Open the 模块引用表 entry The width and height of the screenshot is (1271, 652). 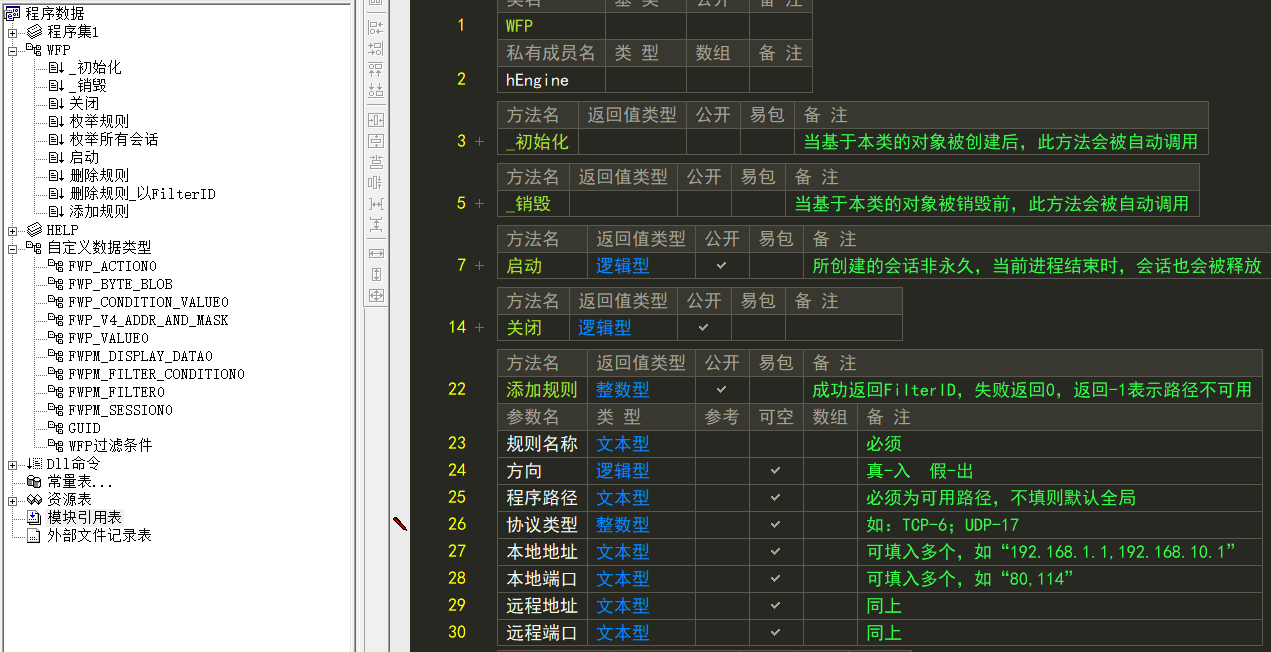click(84, 517)
